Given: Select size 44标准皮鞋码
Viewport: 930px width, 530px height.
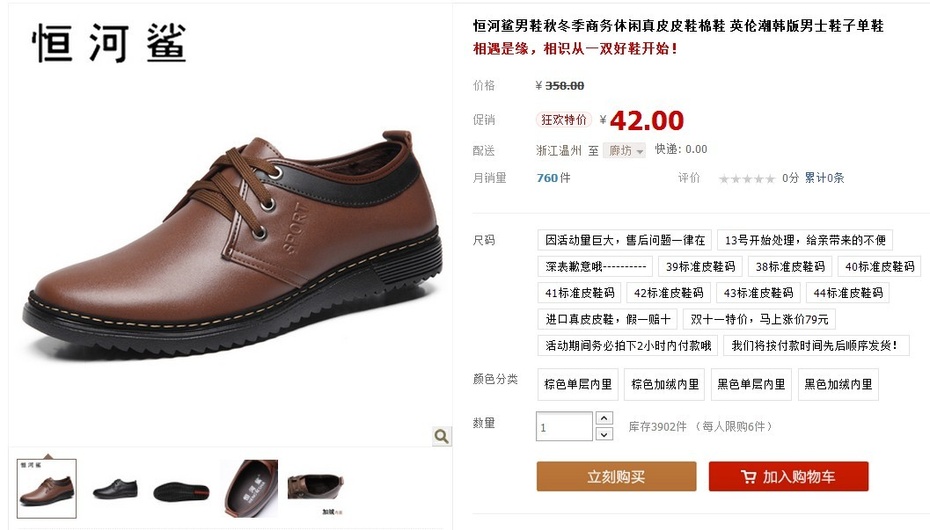Looking at the screenshot, I should pos(848,293).
